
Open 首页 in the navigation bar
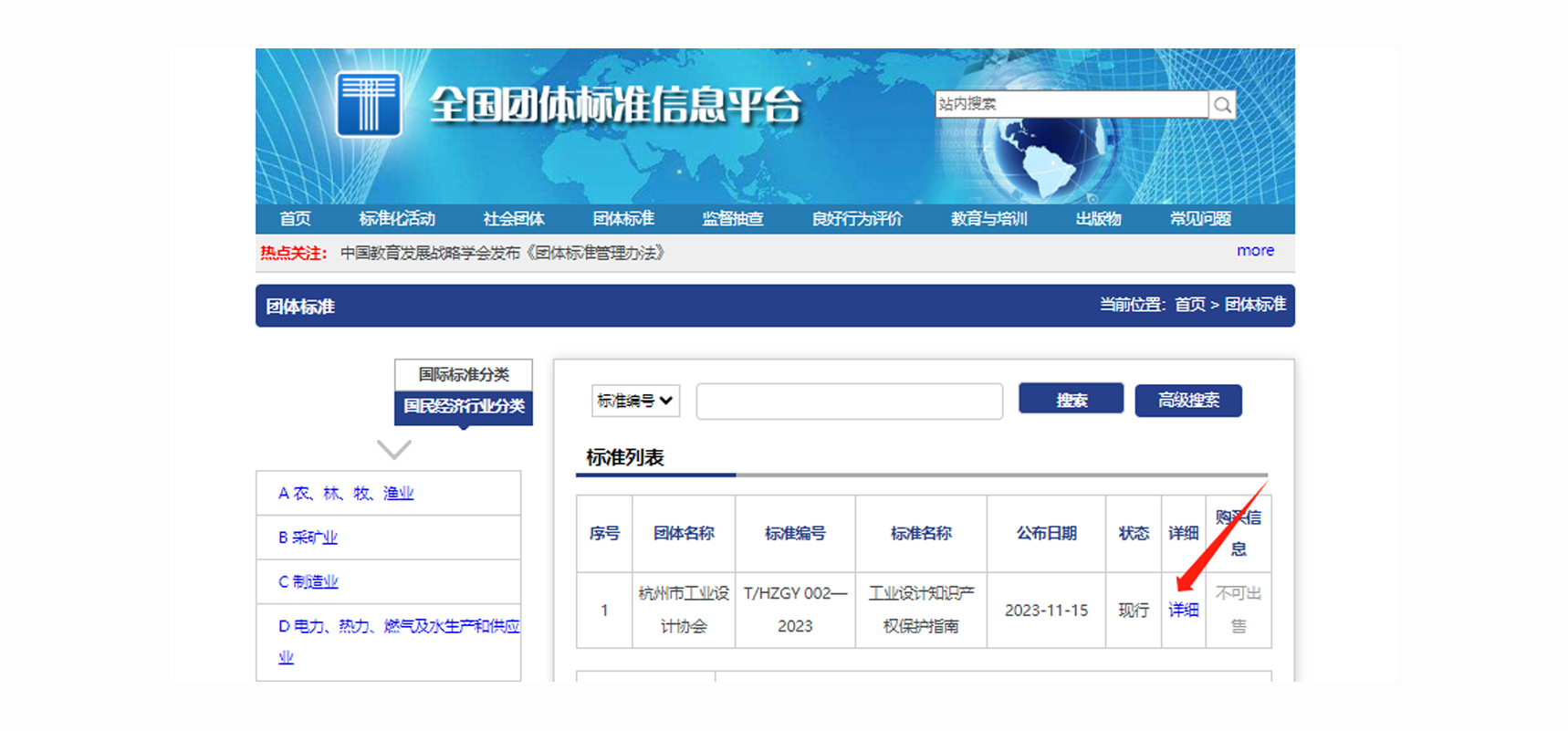(295, 219)
